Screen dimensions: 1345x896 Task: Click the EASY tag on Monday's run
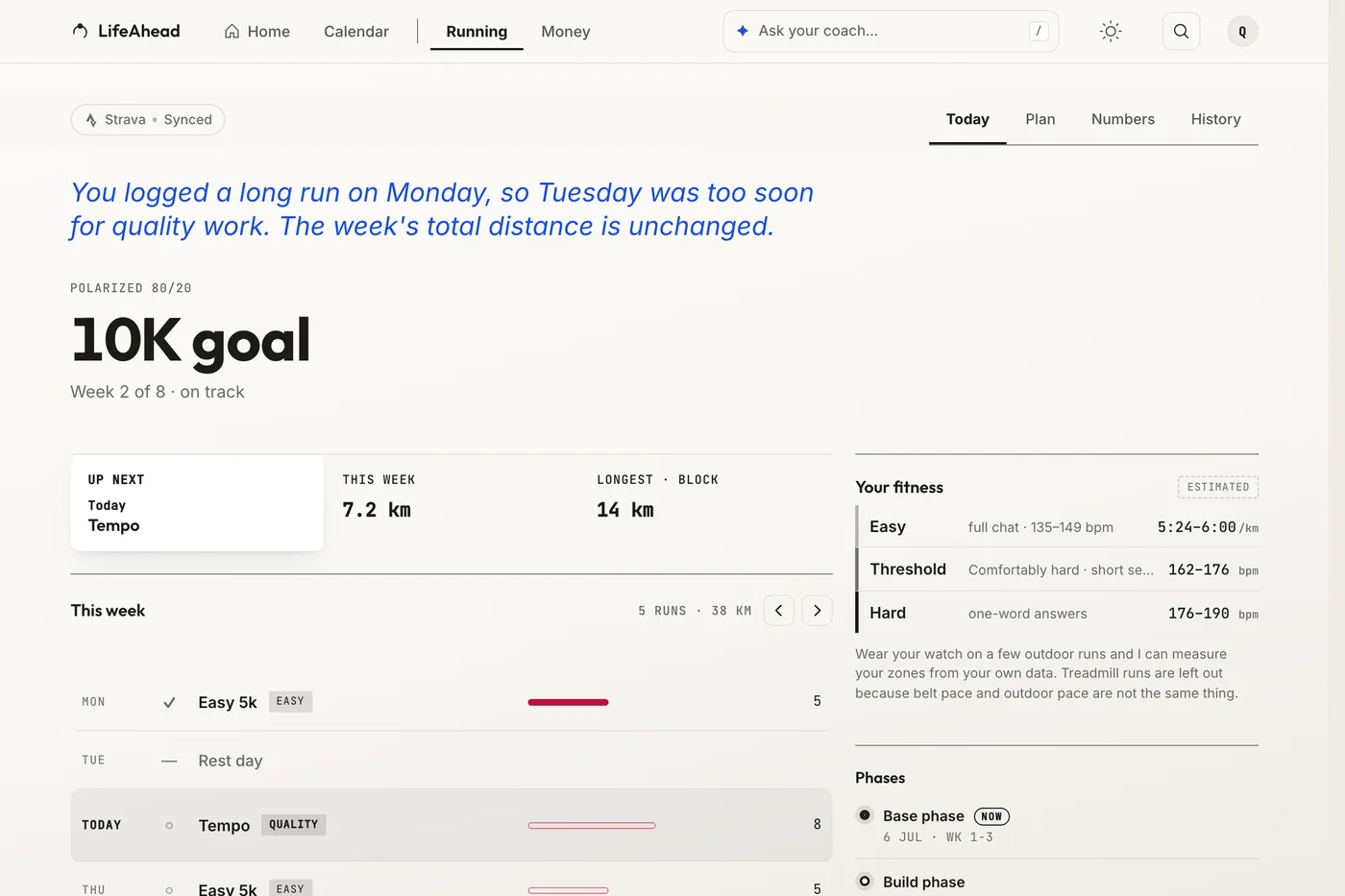290,702
